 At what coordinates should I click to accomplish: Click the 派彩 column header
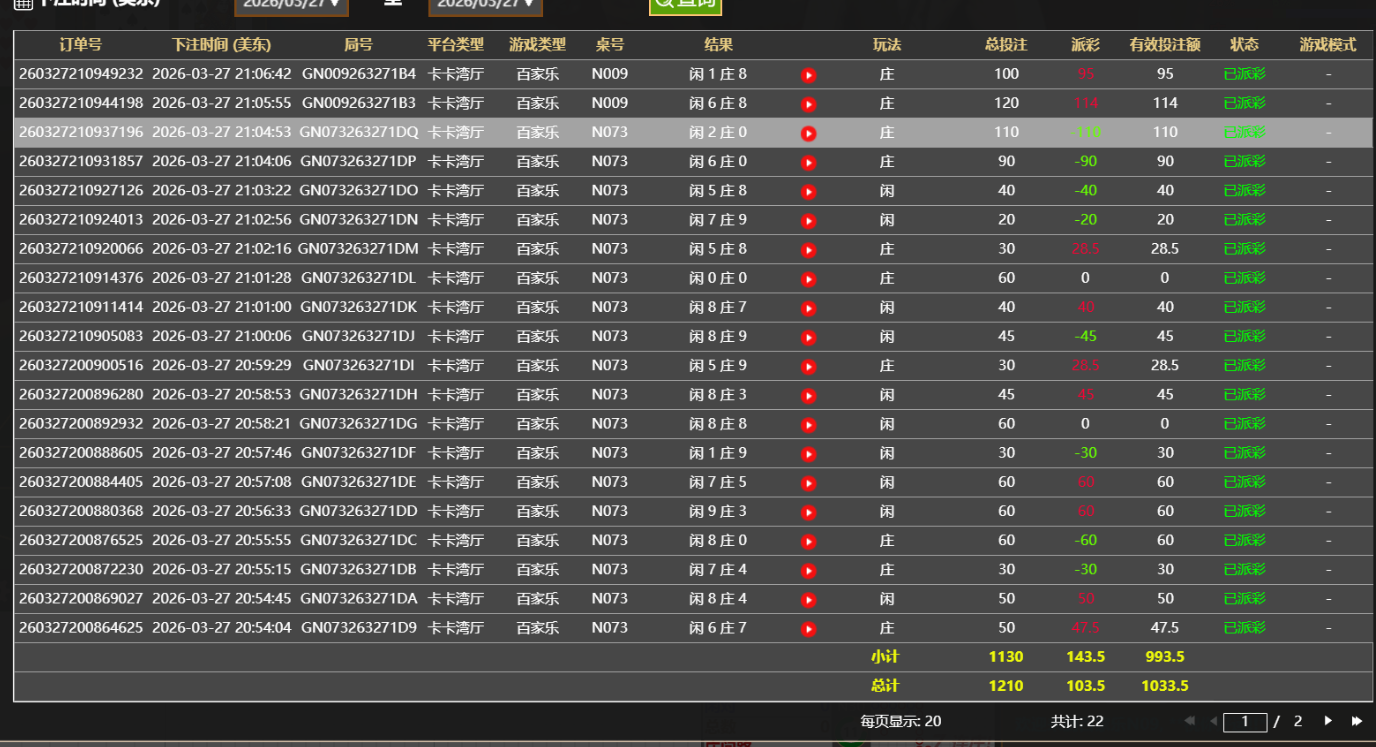pyautogui.click(x=1085, y=45)
